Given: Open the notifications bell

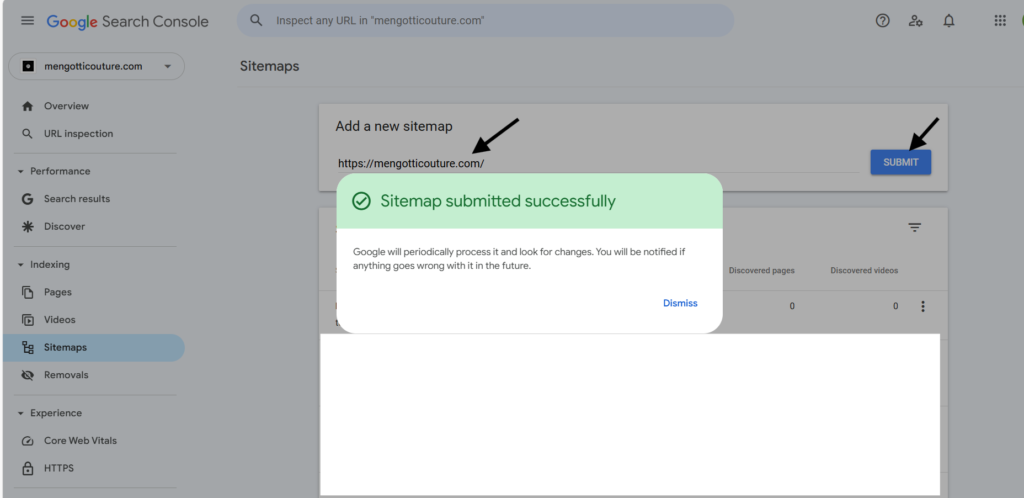Looking at the screenshot, I should (x=949, y=21).
